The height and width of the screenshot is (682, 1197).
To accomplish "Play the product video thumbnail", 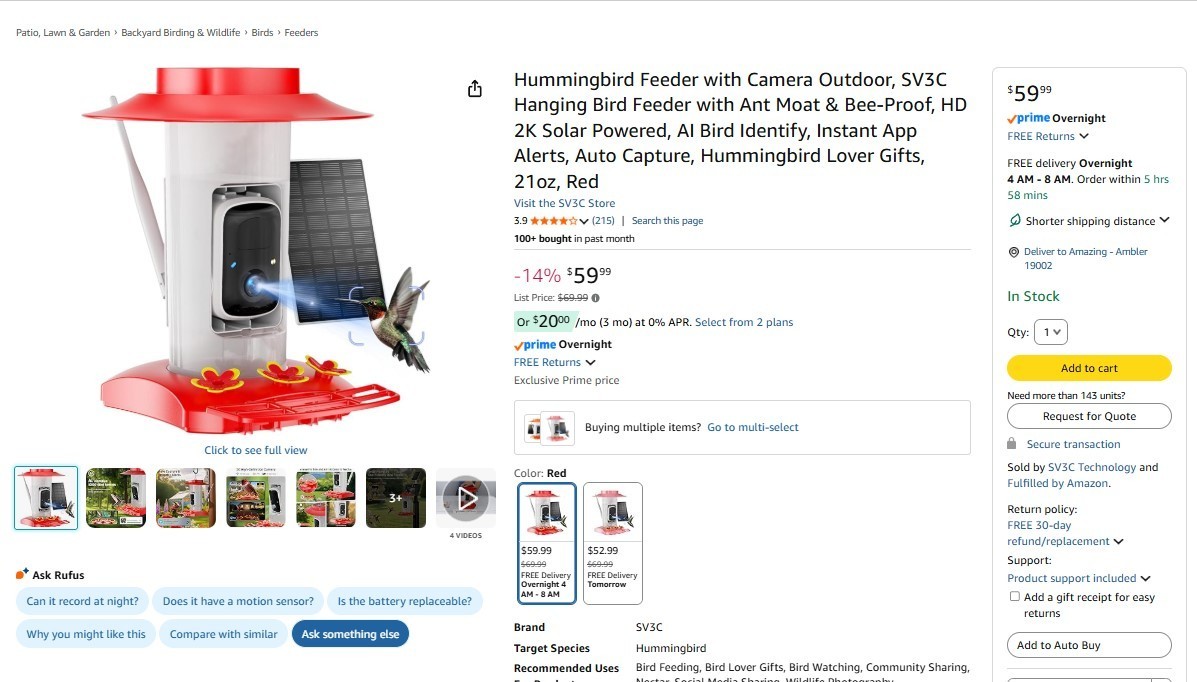I will 466,498.
